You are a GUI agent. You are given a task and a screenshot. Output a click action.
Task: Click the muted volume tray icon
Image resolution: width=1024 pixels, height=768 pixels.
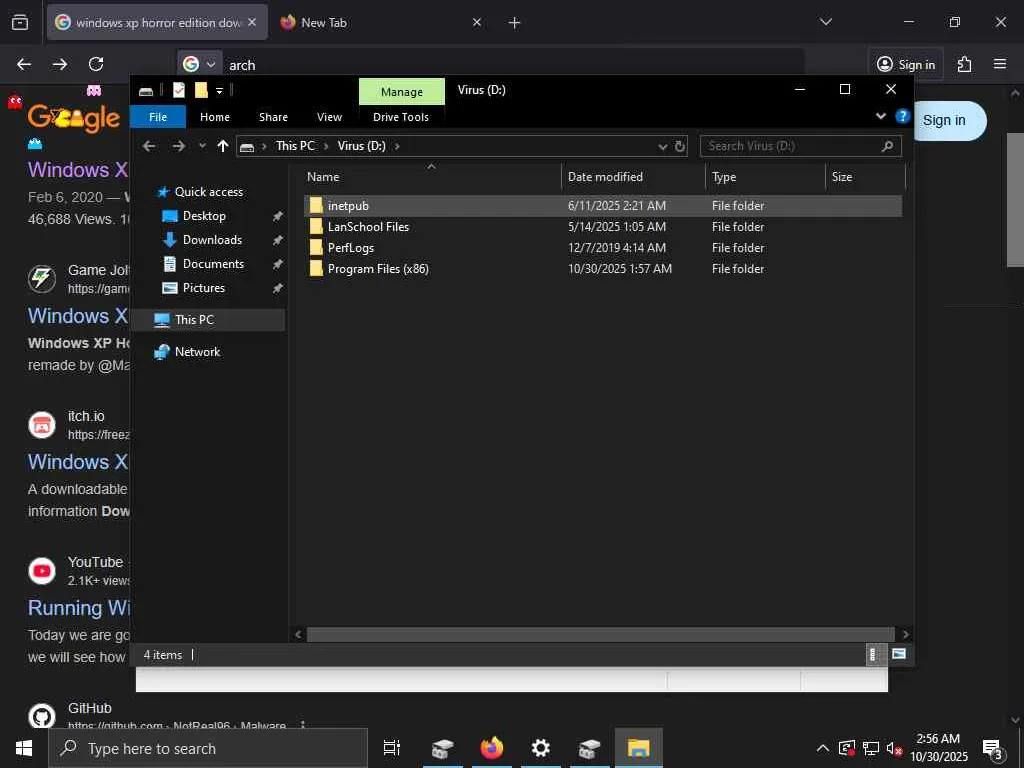pyautogui.click(x=894, y=748)
